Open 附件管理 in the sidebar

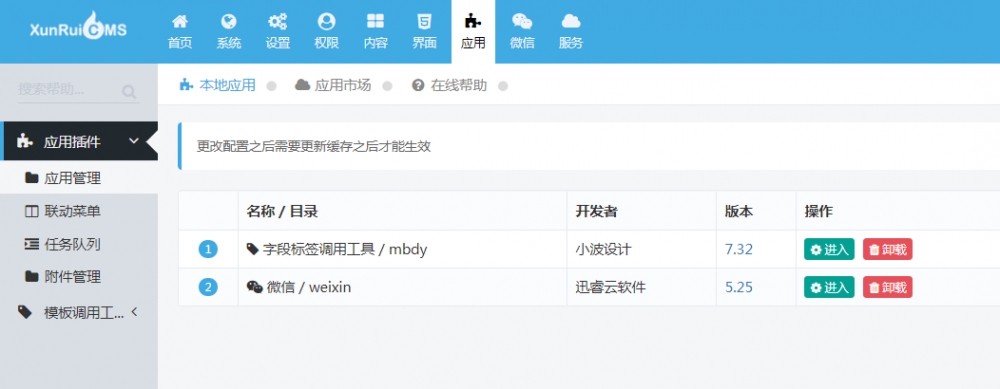tap(79, 277)
